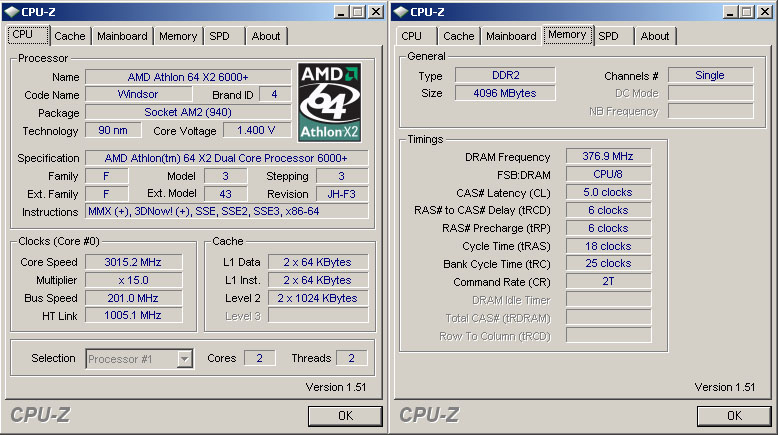Click the Code Name value Windsor
Screen dimensions: 780x435
tap(138, 95)
